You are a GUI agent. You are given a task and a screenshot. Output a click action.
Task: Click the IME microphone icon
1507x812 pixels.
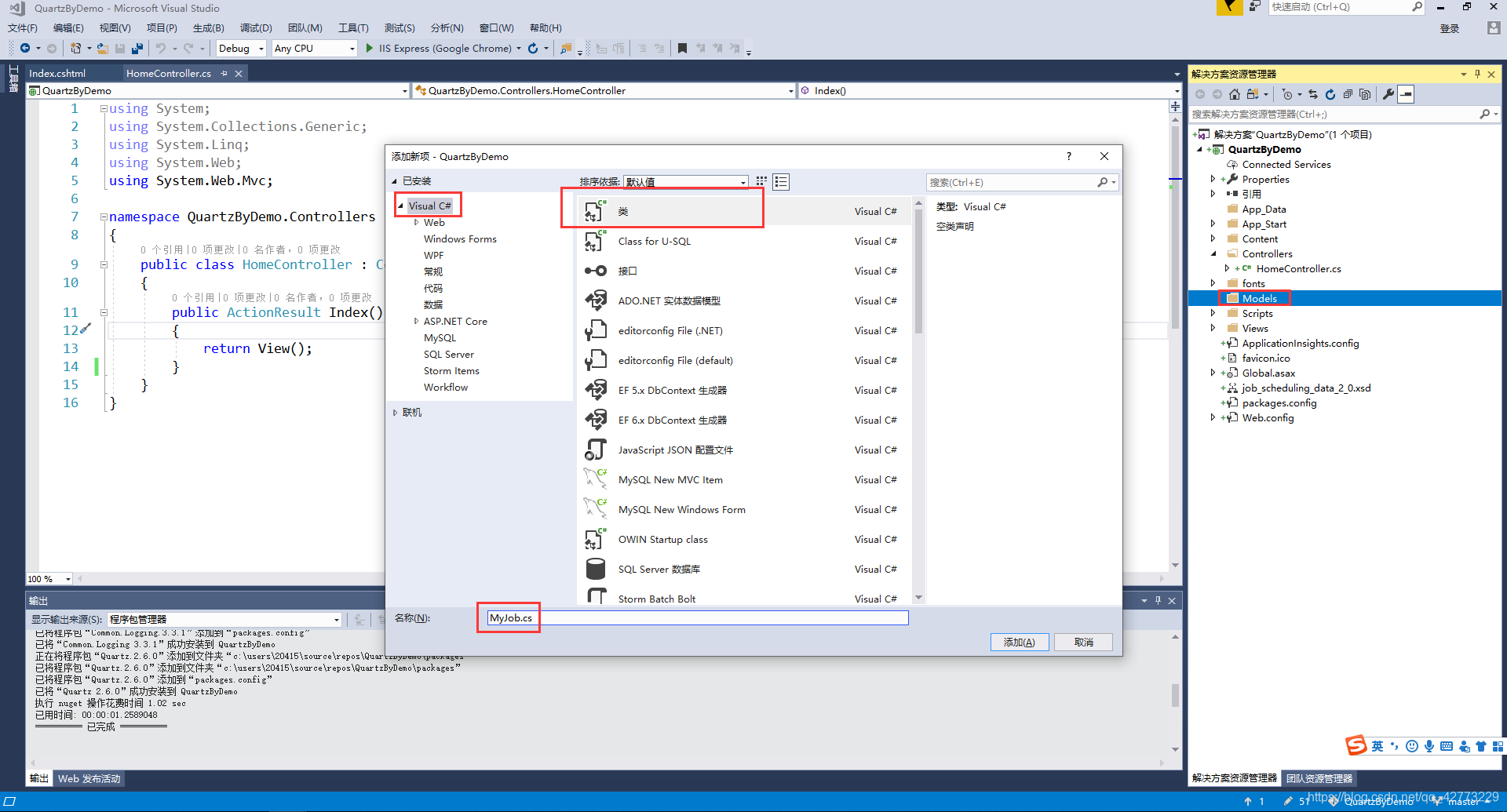click(1429, 746)
